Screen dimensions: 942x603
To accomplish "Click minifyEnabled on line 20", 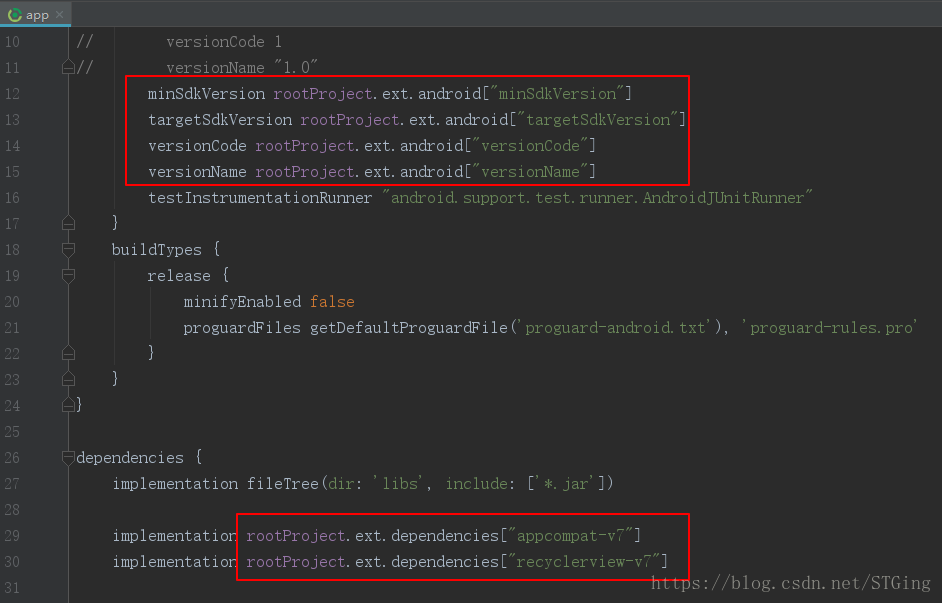I will (x=242, y=302).
